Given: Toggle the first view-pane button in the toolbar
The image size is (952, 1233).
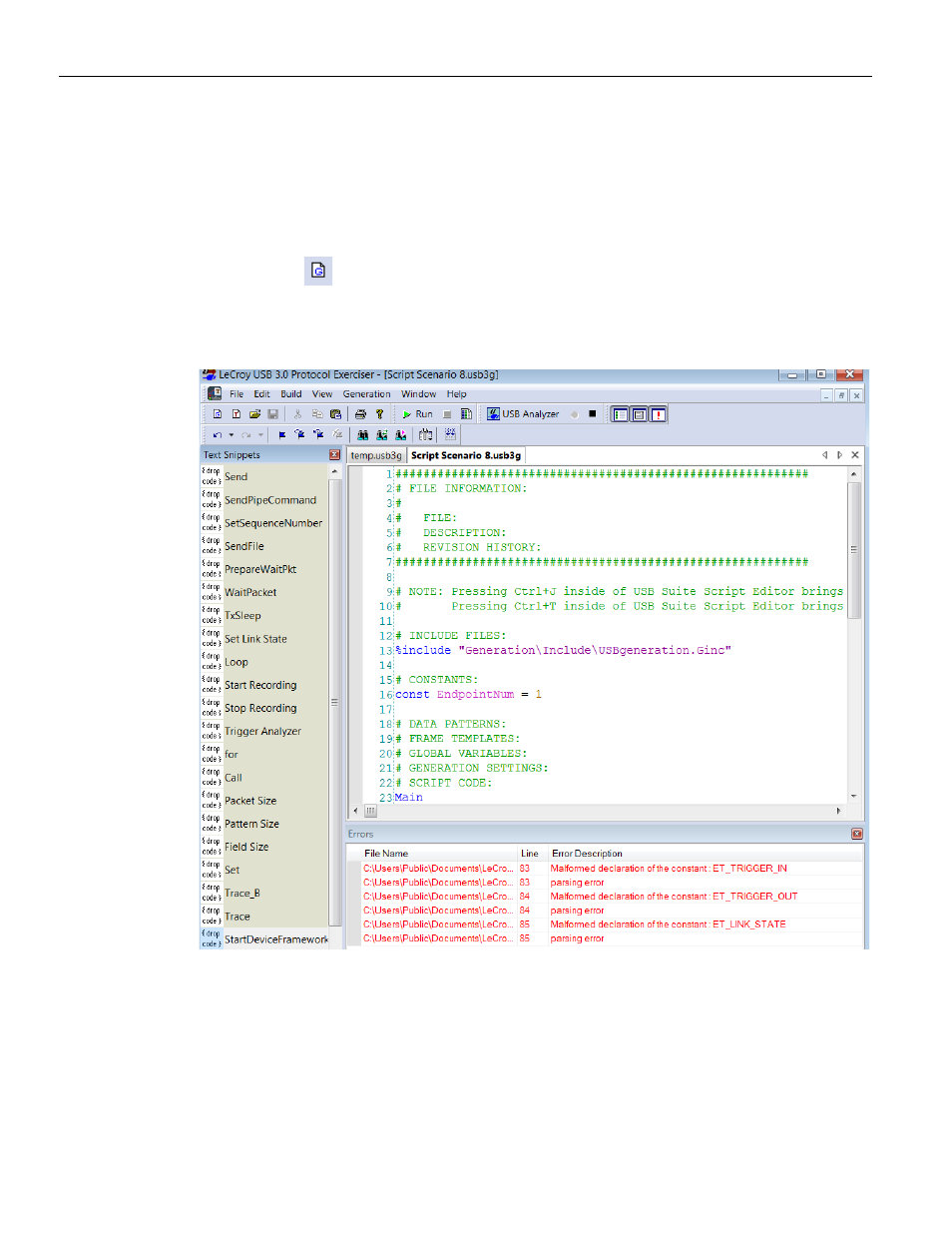Looking at the screenshot, I should point(620,414).
